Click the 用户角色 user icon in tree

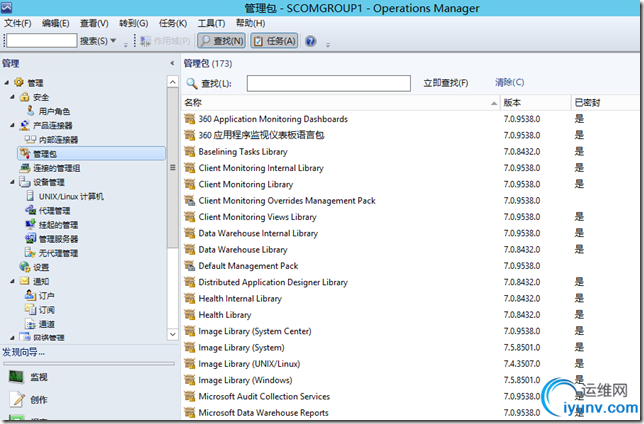pyautogui.click(x=30, y=111)
